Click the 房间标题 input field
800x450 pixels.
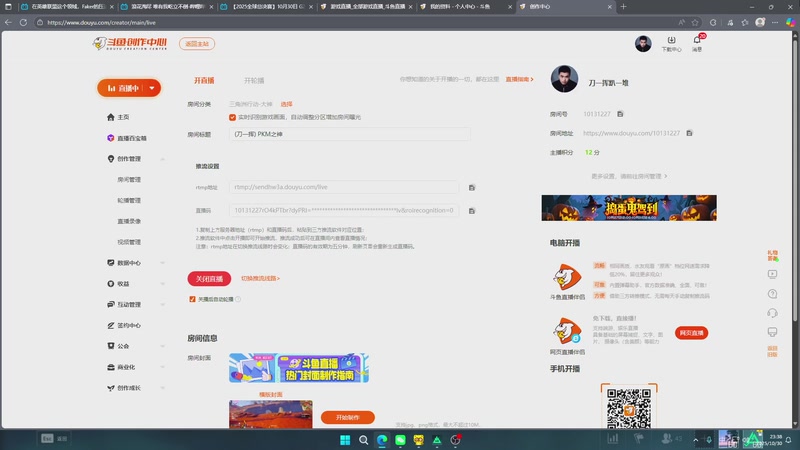click(x=349, y=134)
